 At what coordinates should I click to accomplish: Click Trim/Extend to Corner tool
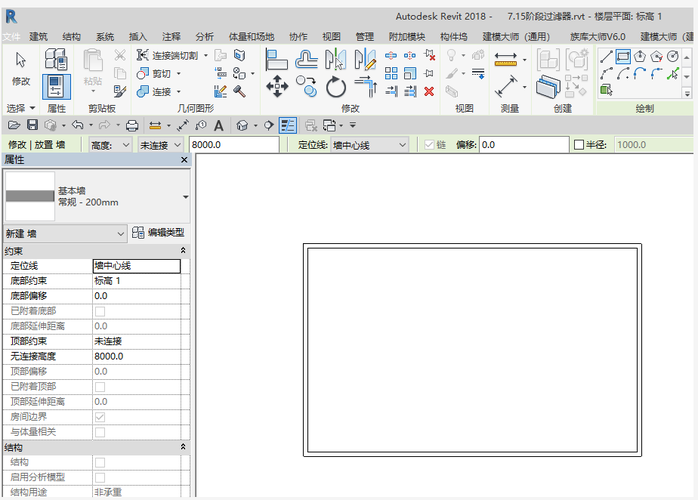tap(366, 87)
